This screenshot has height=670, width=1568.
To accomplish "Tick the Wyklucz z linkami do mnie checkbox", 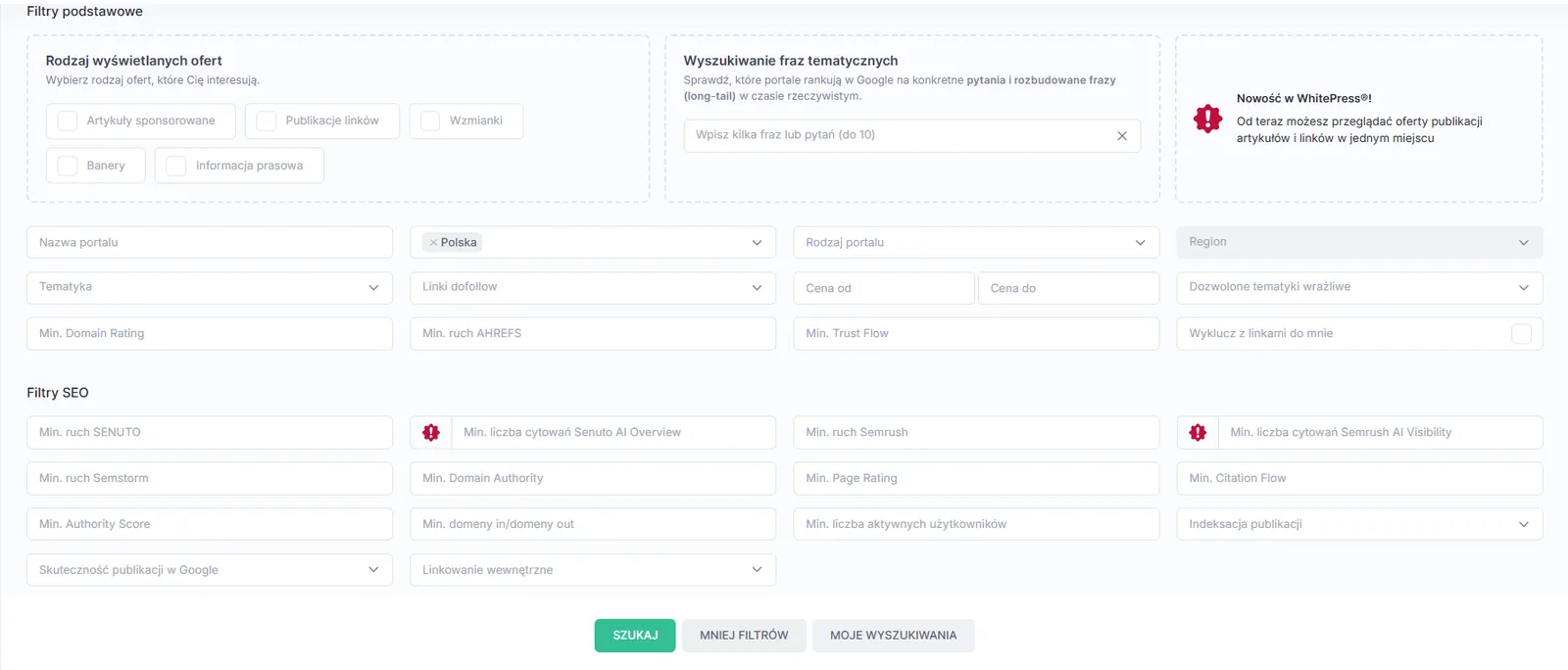I will coord(1521,334).
